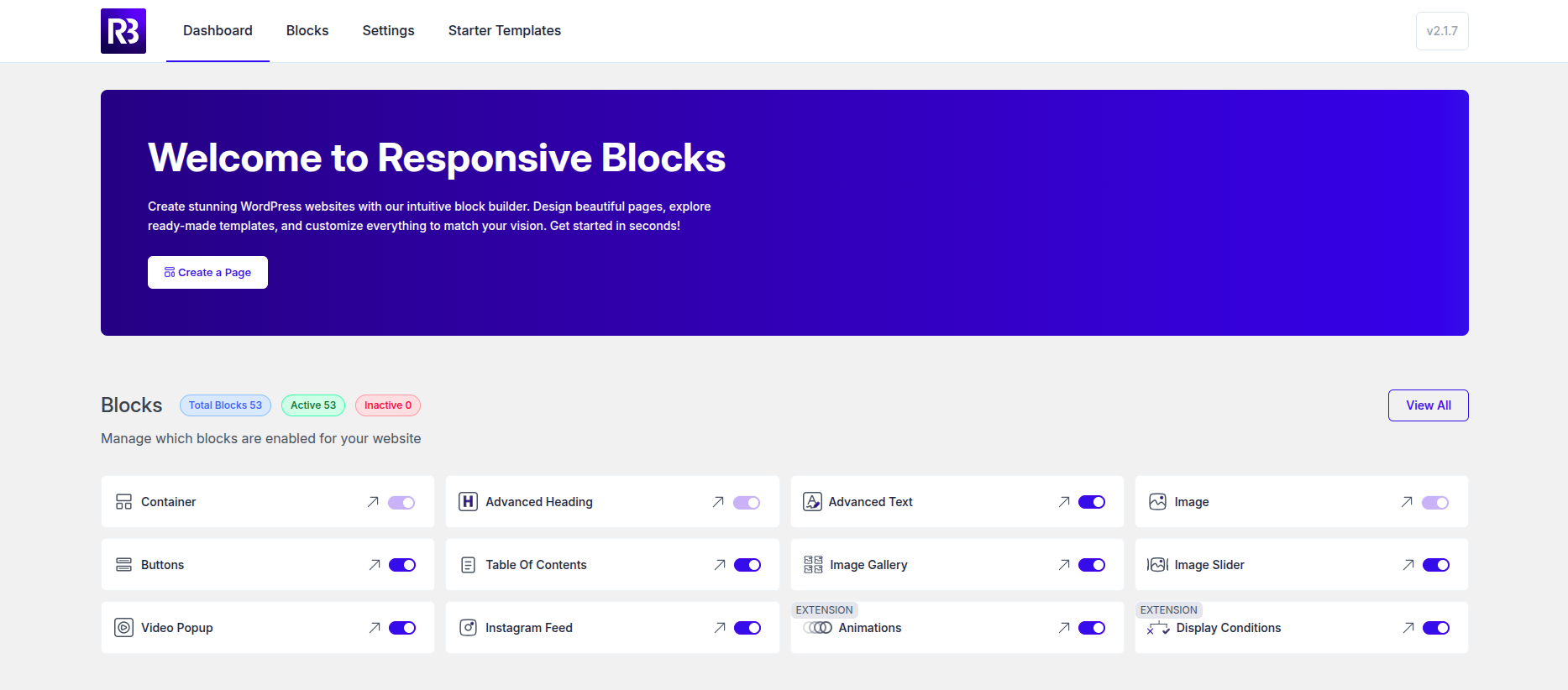Click View All blocks button
This screenshot has width=1568, height=690.
pos(1428,405)
